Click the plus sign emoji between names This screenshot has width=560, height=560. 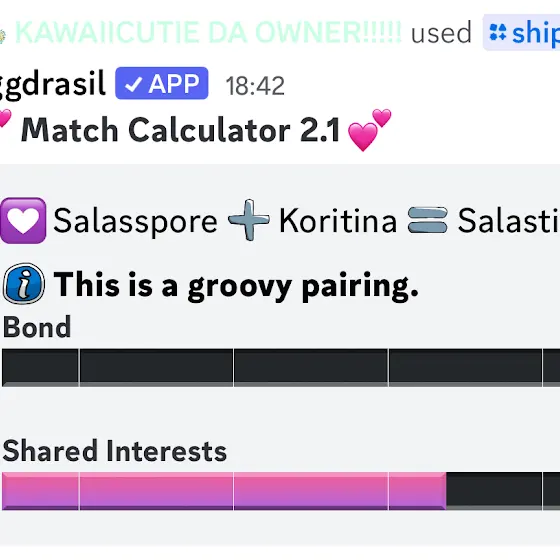click(249, 220)
